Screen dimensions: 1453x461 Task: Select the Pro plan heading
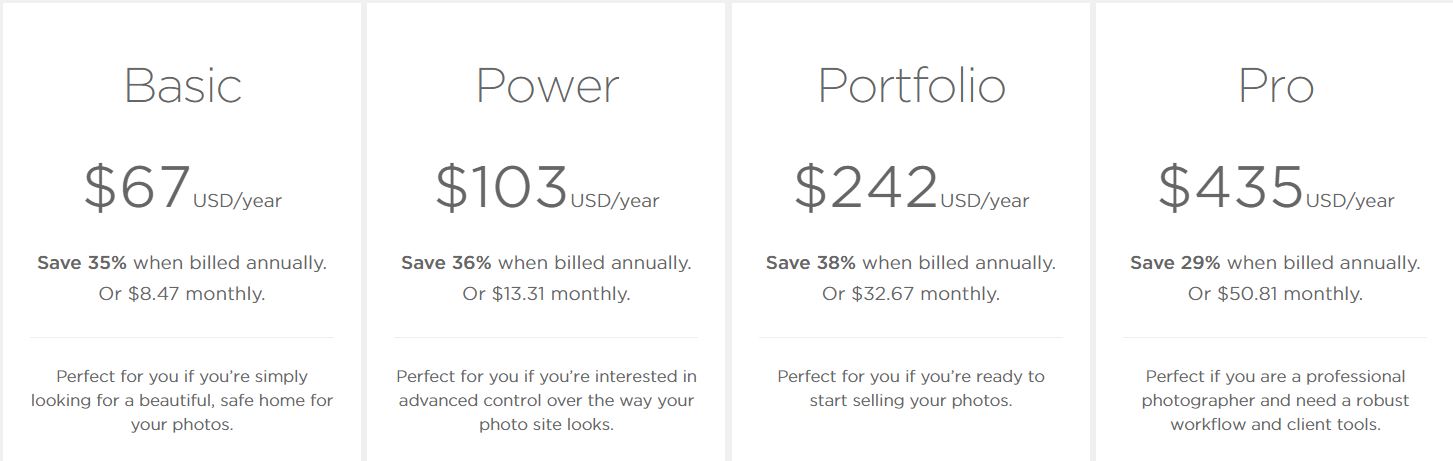pyautogui.click(x=1275, y=86)
